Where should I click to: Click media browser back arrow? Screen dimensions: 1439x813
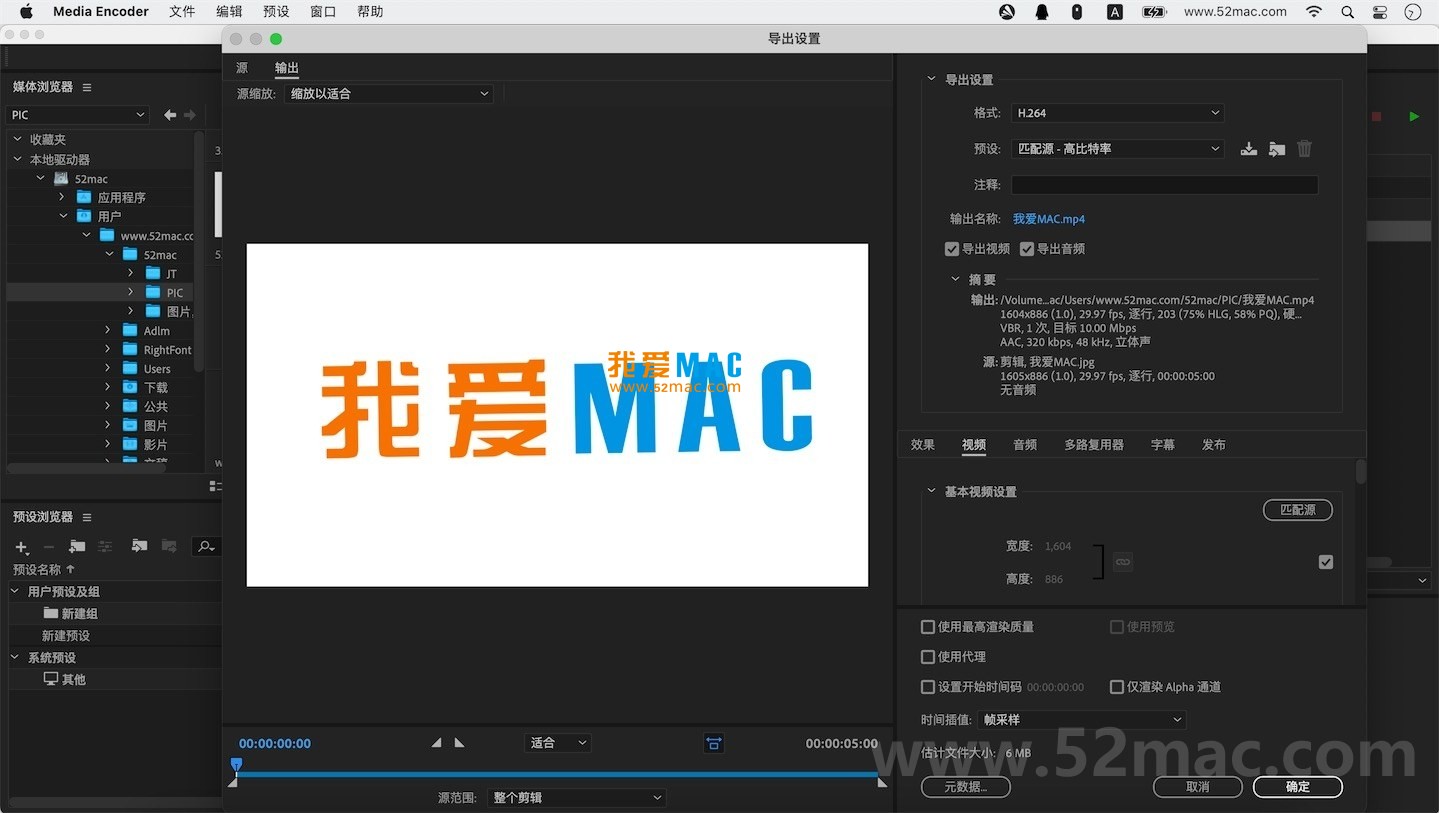(170, 115)
